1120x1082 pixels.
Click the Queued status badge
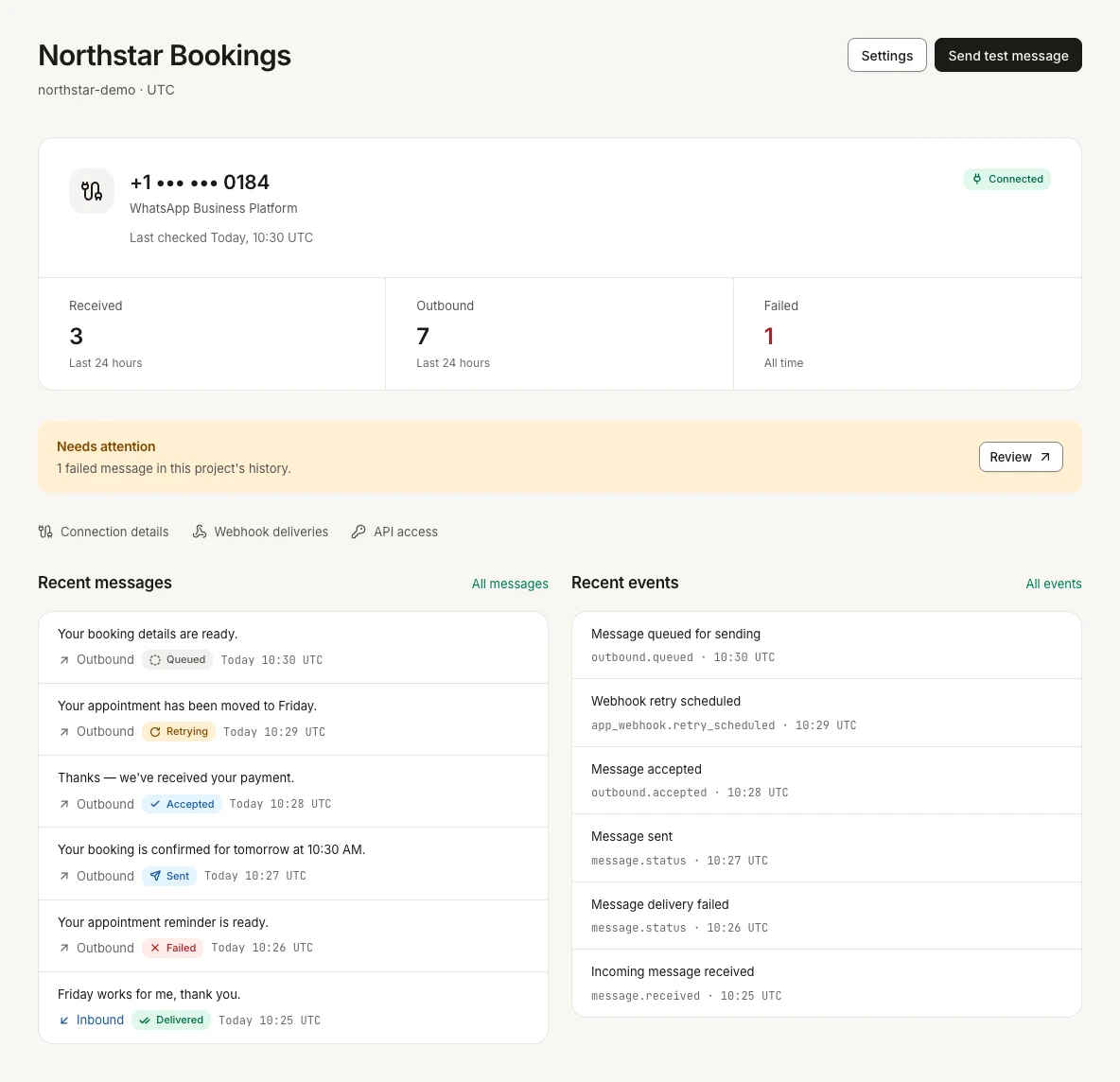click(177, 660)
